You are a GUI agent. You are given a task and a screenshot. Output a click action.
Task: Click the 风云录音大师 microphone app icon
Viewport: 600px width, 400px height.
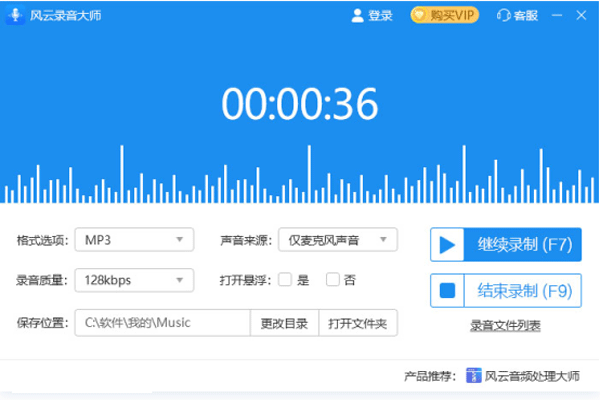click(x=17, y=15)
